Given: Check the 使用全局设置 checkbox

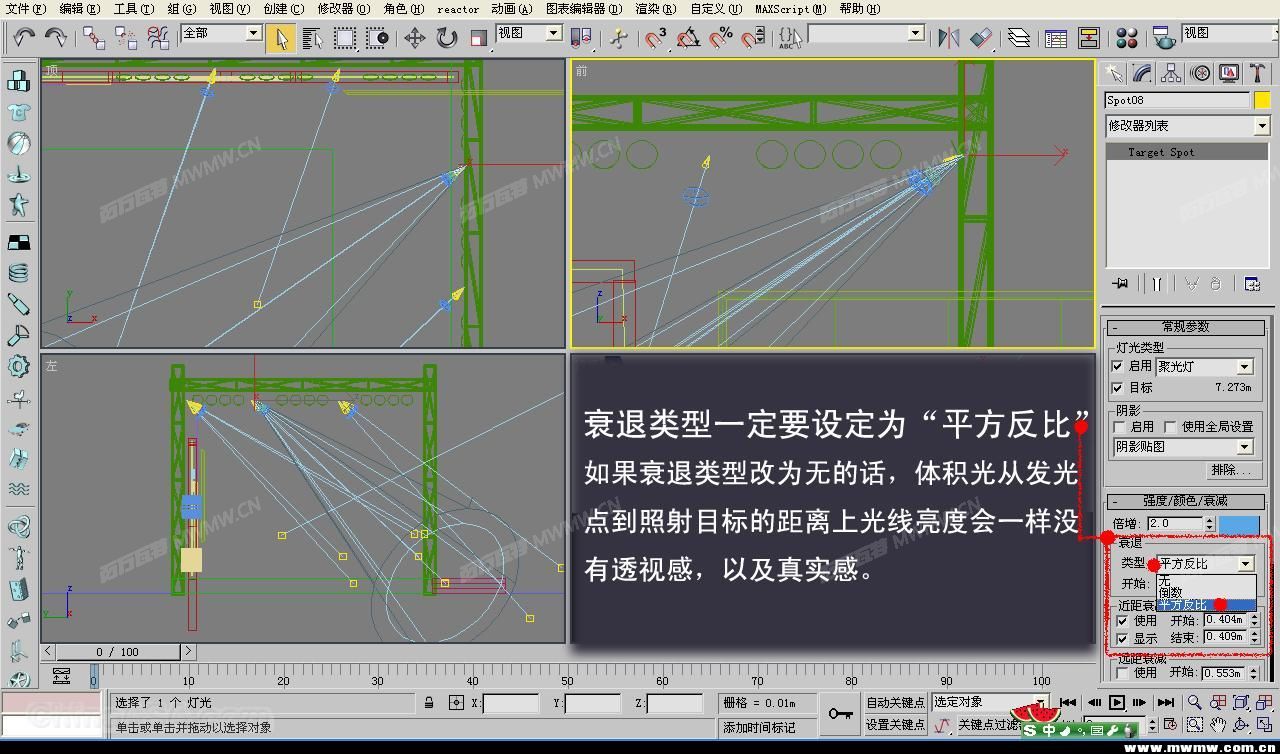Looking at the screenshot, I should [1170, 427].
